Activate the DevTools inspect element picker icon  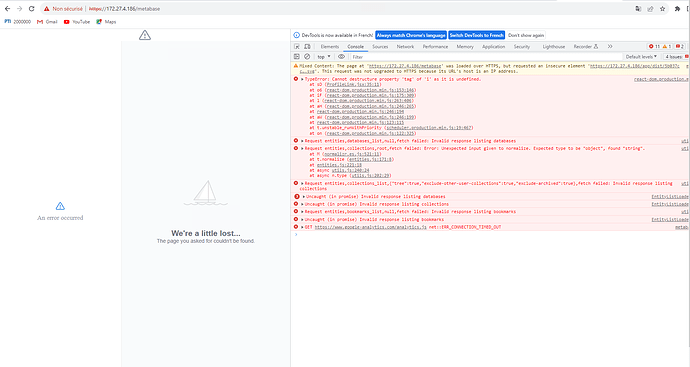[297, 47]
